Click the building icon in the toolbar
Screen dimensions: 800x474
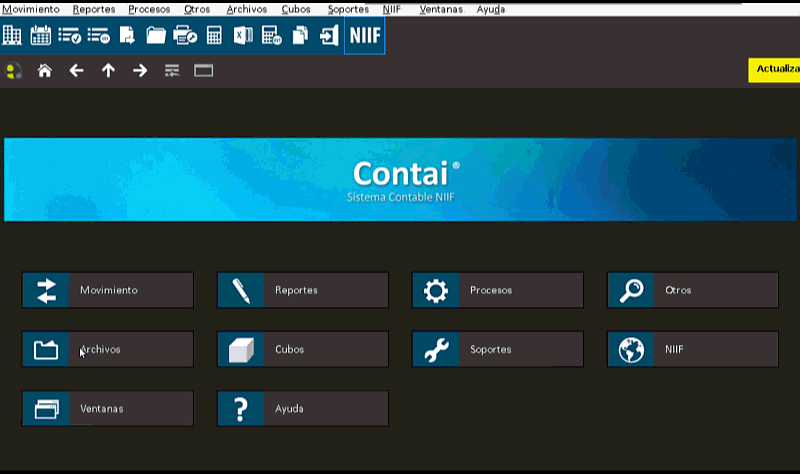point(12,36)
